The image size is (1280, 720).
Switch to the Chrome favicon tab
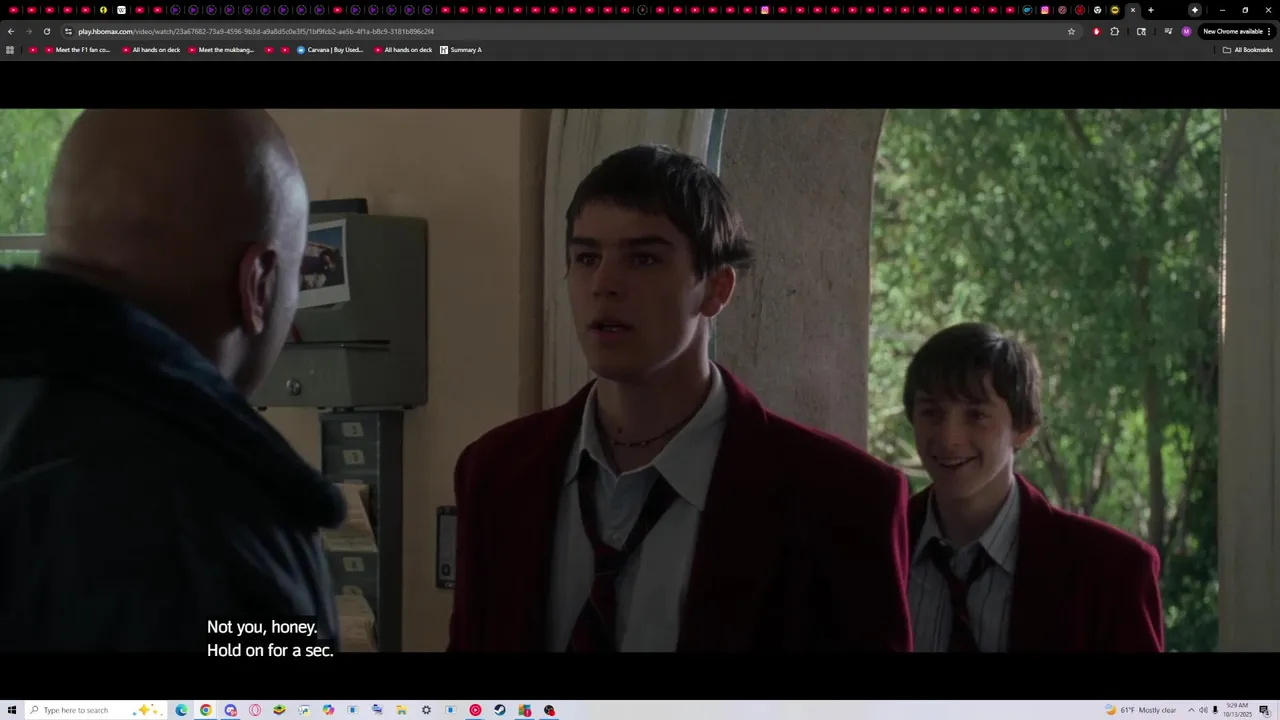pos(1097,10)
